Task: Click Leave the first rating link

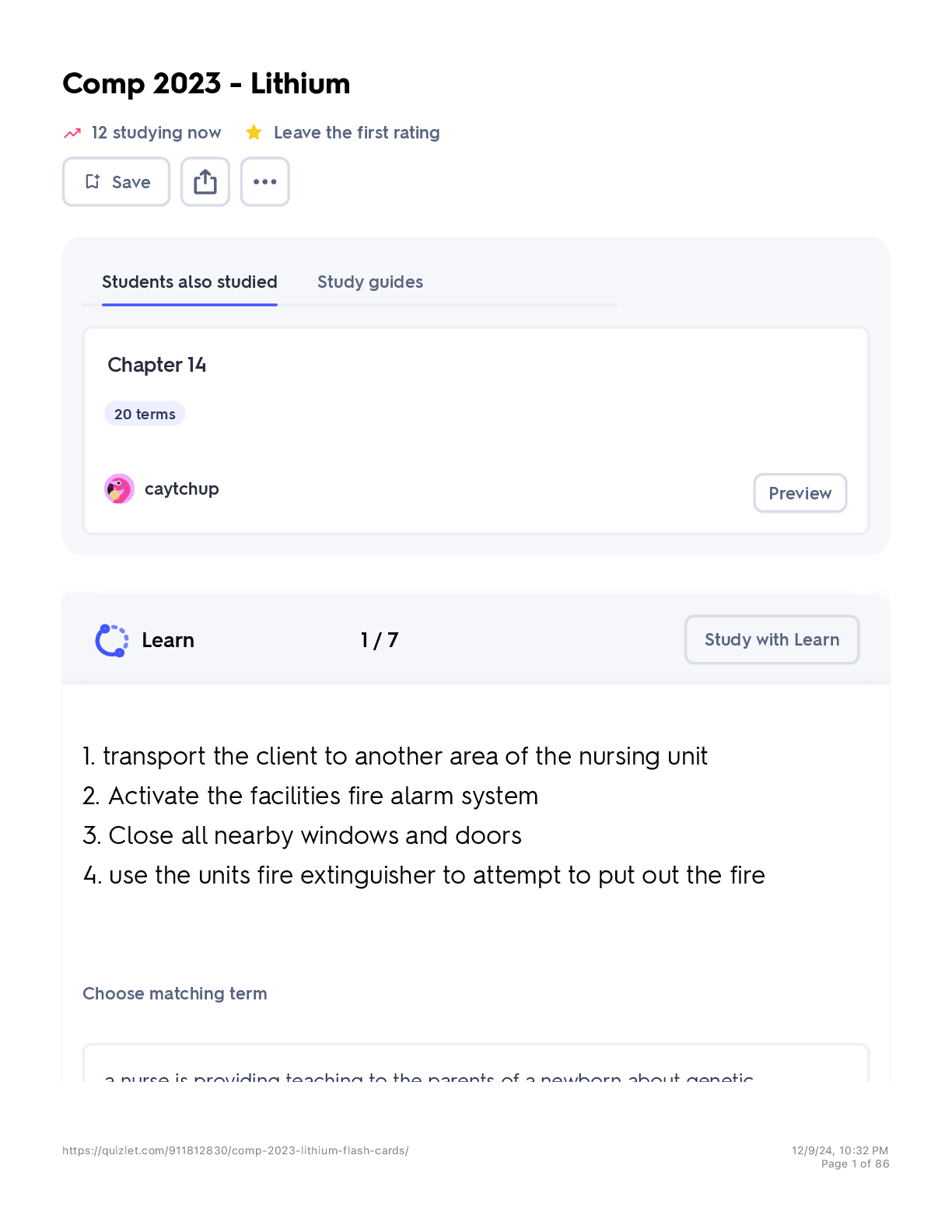Action: (x=357, y=133)
